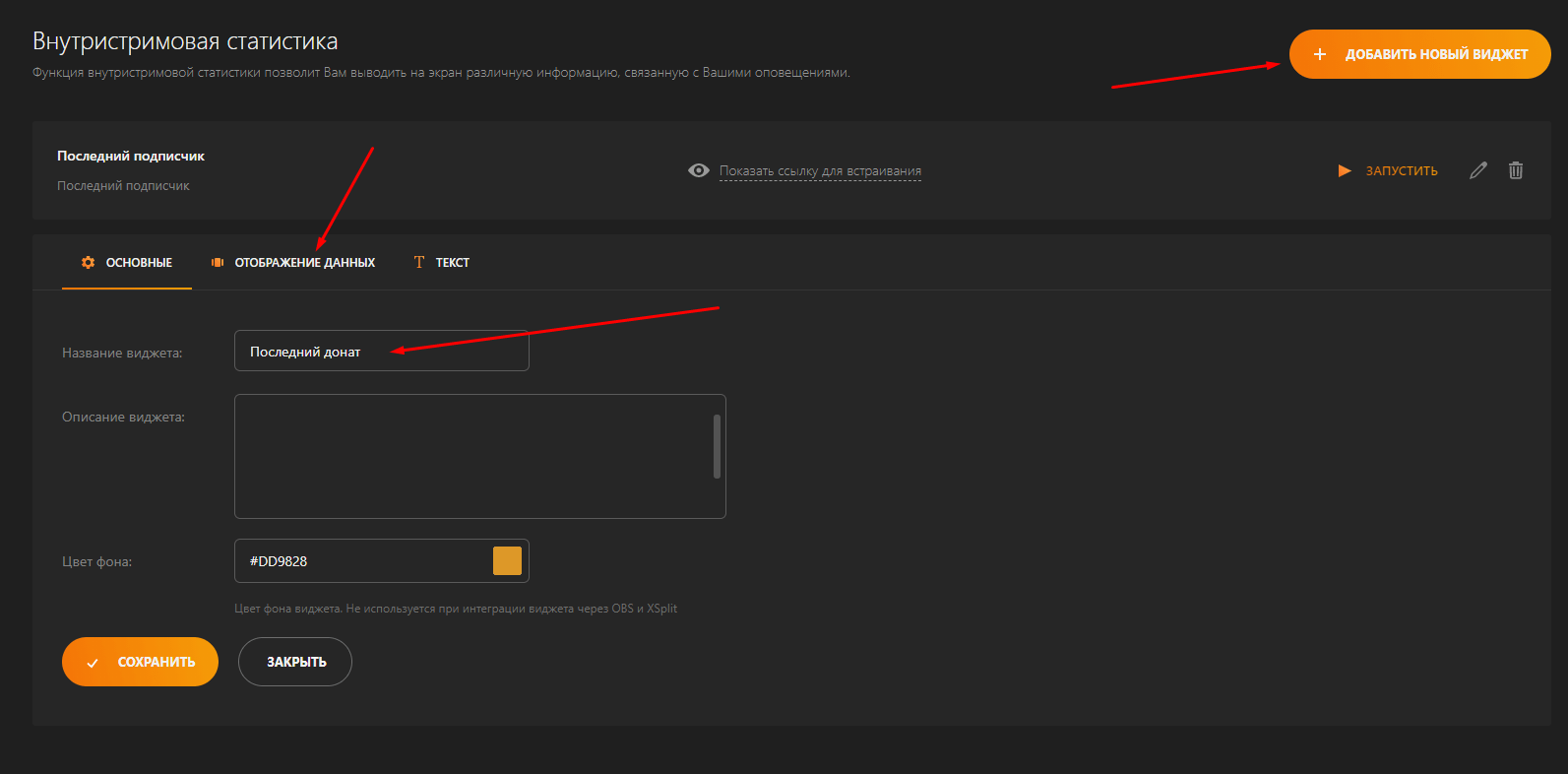Switch to Отображение данных tab
This screenshot has height=774, width=1568.
[x=293, y=263]
